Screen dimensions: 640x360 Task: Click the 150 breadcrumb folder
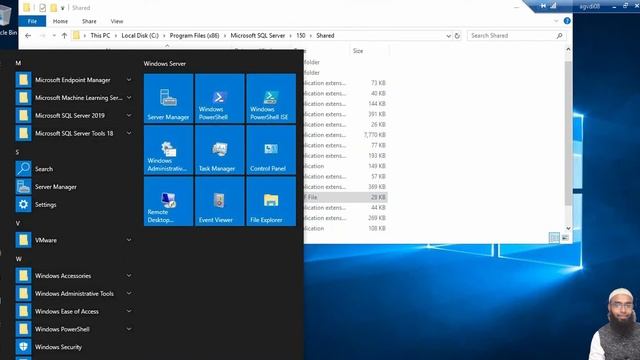point(301,36)
